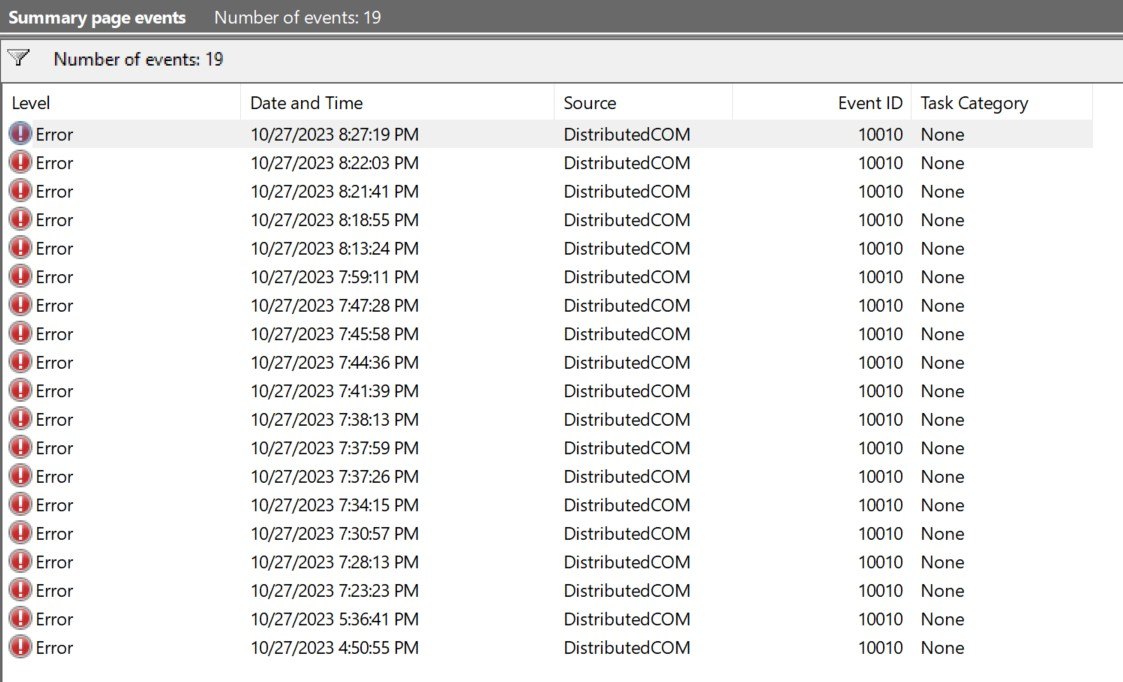1123x682 pixels.
Task: Click the error icon on 7:37:59 PM row
Action: (20, 448)
